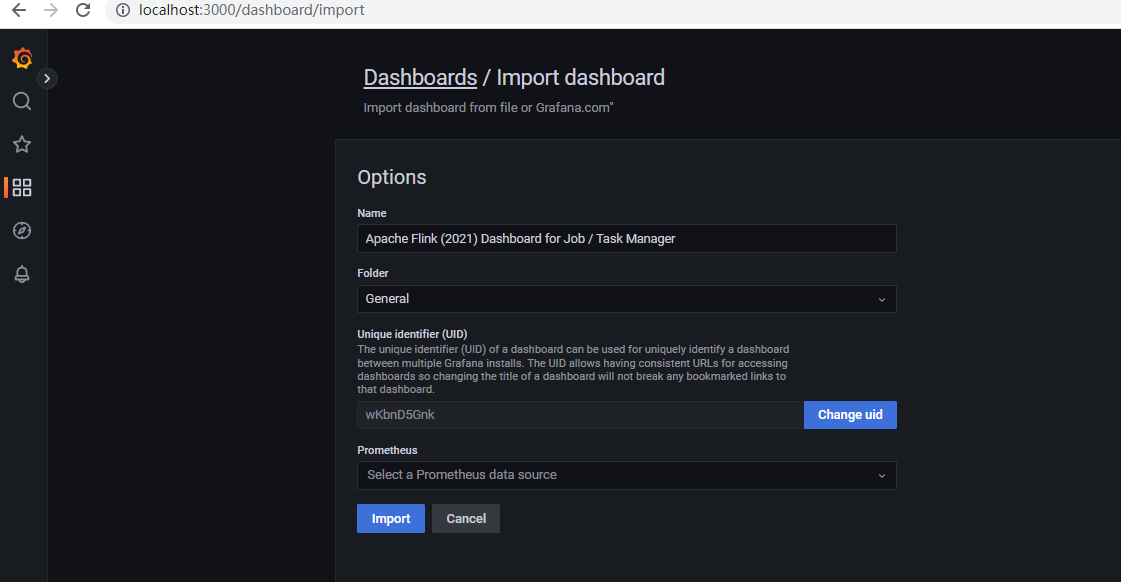Click the browser forward arrow

[51, 10]
